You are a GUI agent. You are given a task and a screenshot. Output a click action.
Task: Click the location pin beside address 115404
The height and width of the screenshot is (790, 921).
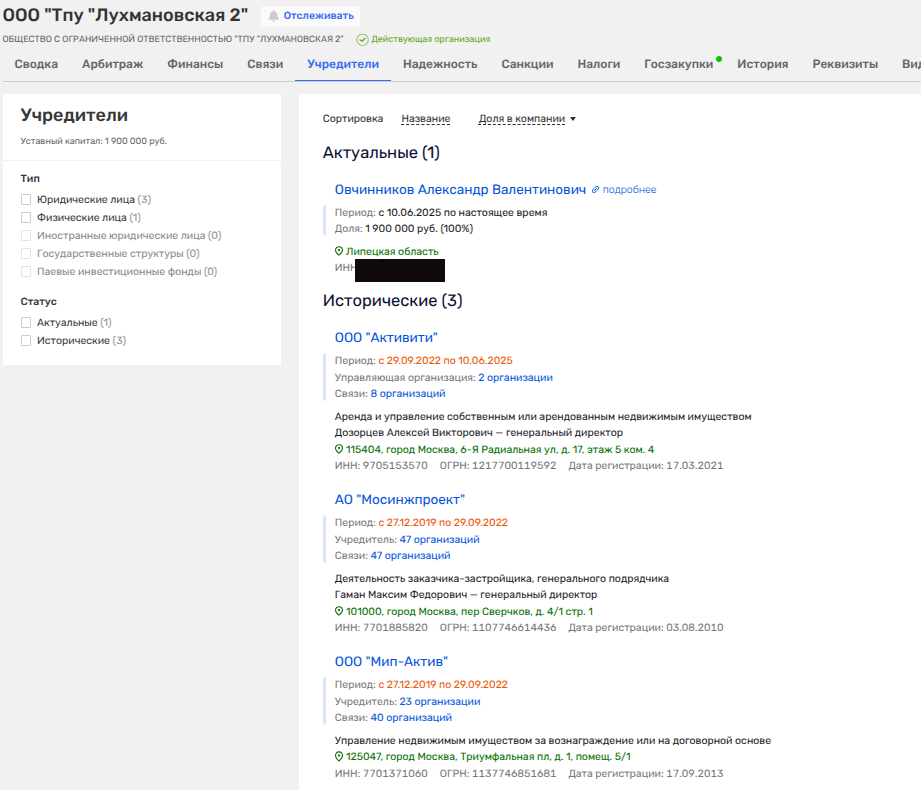coord(339,449)
